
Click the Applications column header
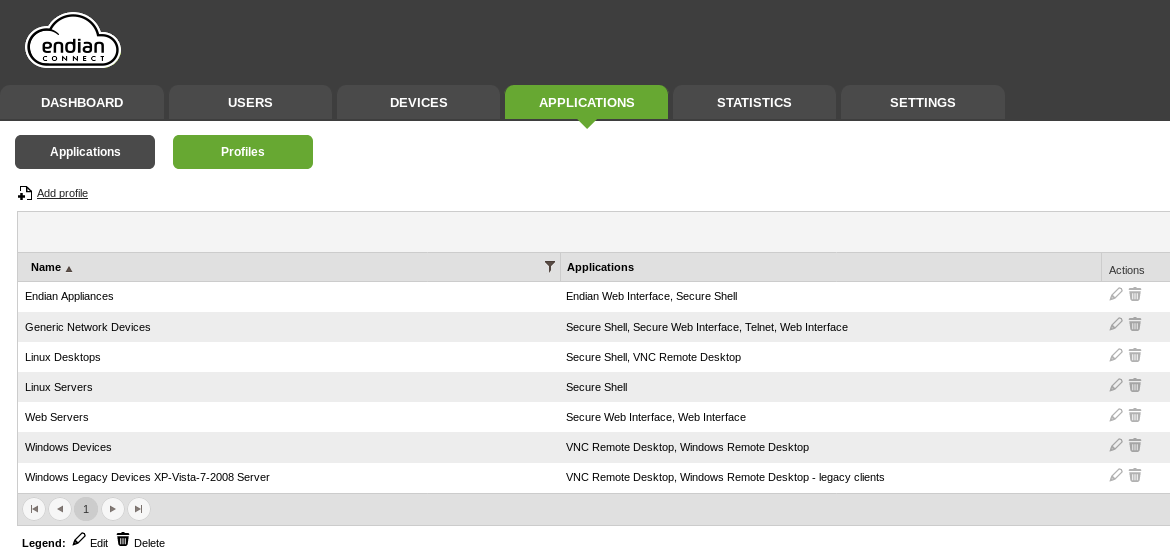click(601, 267)
